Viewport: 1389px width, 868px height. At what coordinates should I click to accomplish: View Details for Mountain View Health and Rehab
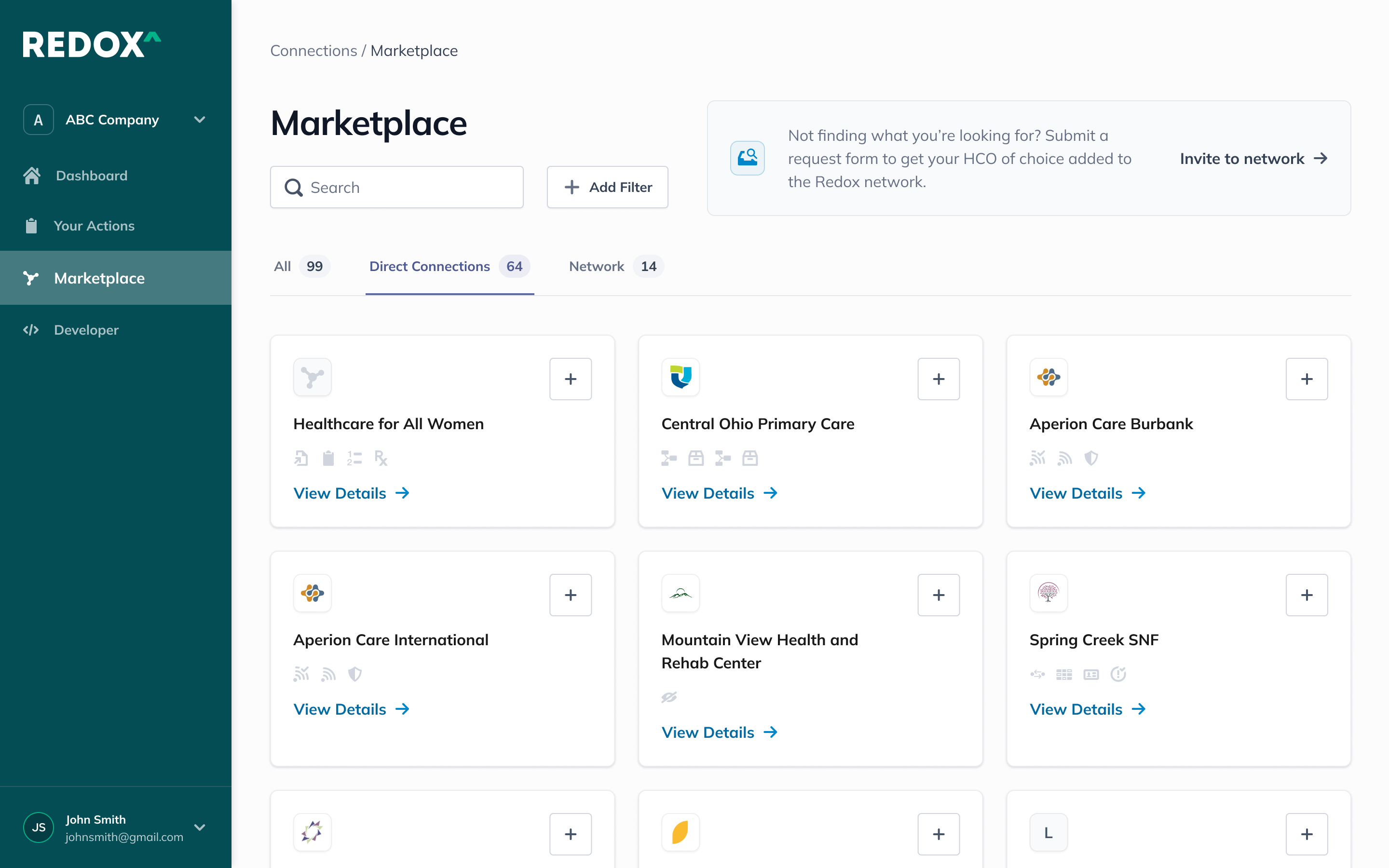(720, 732)
